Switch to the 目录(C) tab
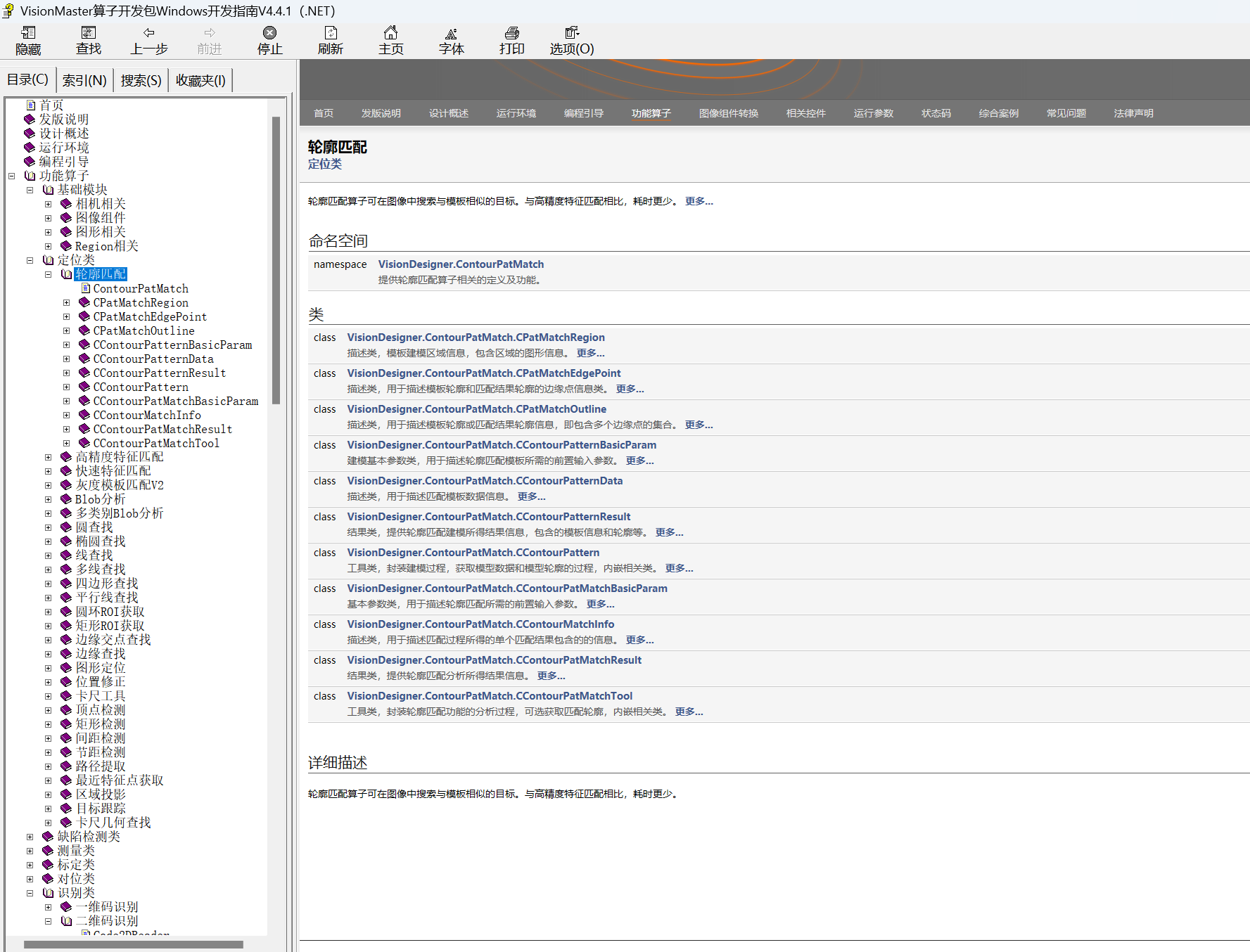The width and height of the screenshot is (1250, 952). click(27, 79)
